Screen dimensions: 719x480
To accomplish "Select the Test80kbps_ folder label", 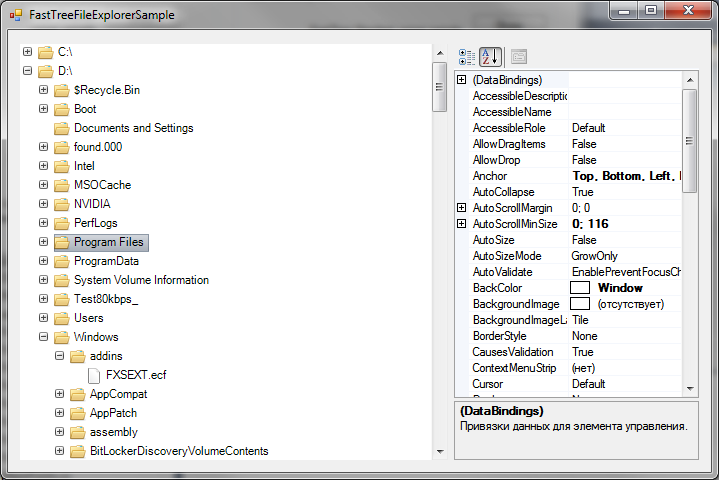I will point(106,299).
